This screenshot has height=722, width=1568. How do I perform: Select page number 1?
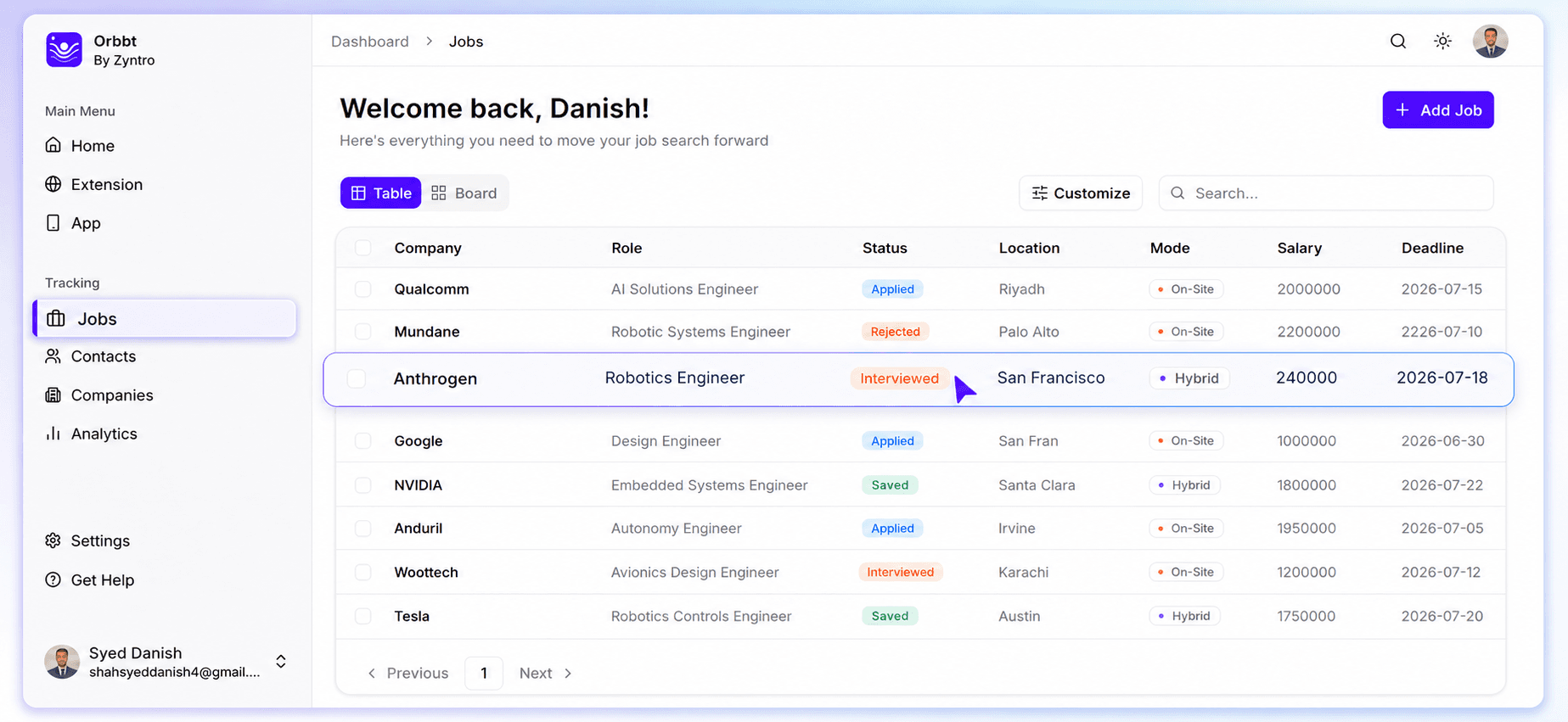coord(484,673)
